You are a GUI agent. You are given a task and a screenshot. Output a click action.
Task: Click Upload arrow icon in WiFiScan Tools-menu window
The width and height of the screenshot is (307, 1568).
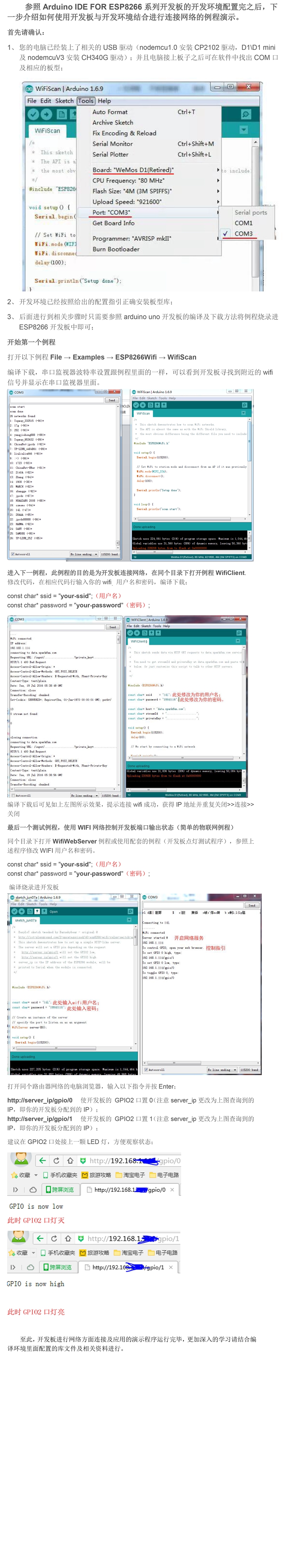coord(47,114)
